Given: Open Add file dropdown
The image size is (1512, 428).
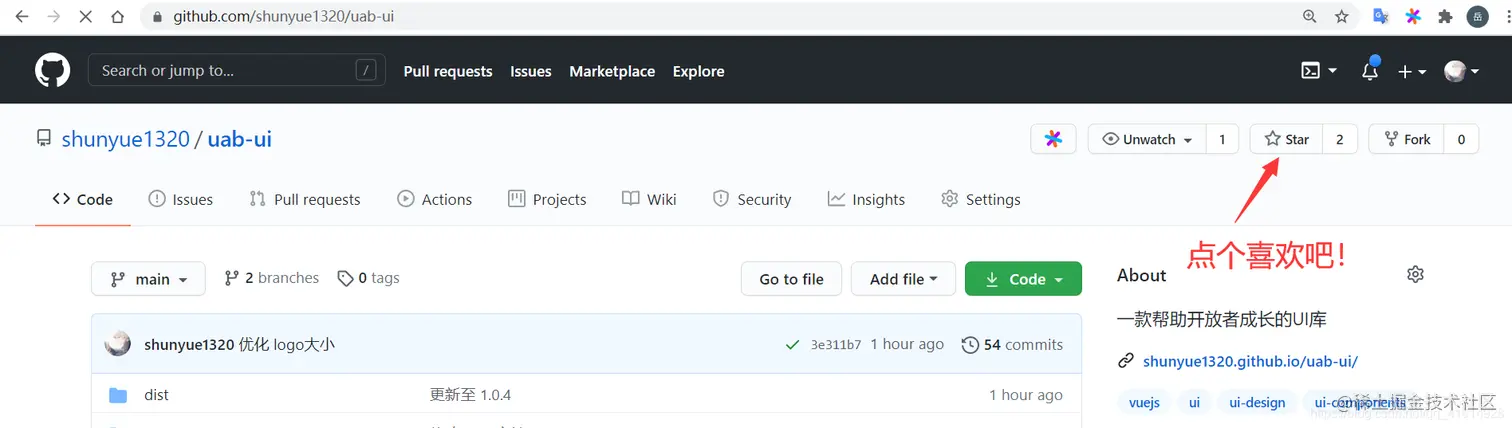Looking at the screenshot, I should pyautogui.click(x=903, y=279).
